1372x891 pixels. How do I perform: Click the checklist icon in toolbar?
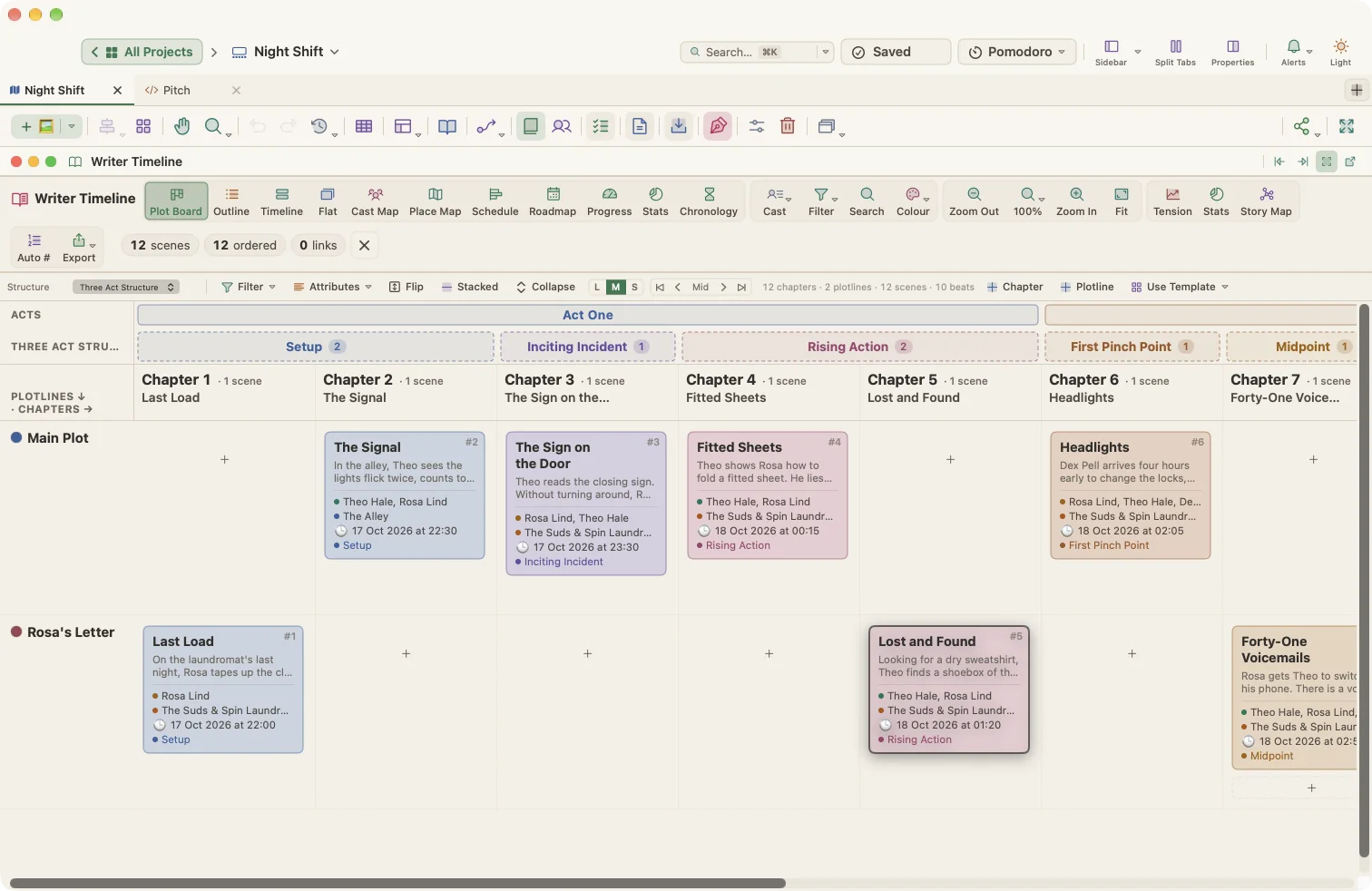601,126
